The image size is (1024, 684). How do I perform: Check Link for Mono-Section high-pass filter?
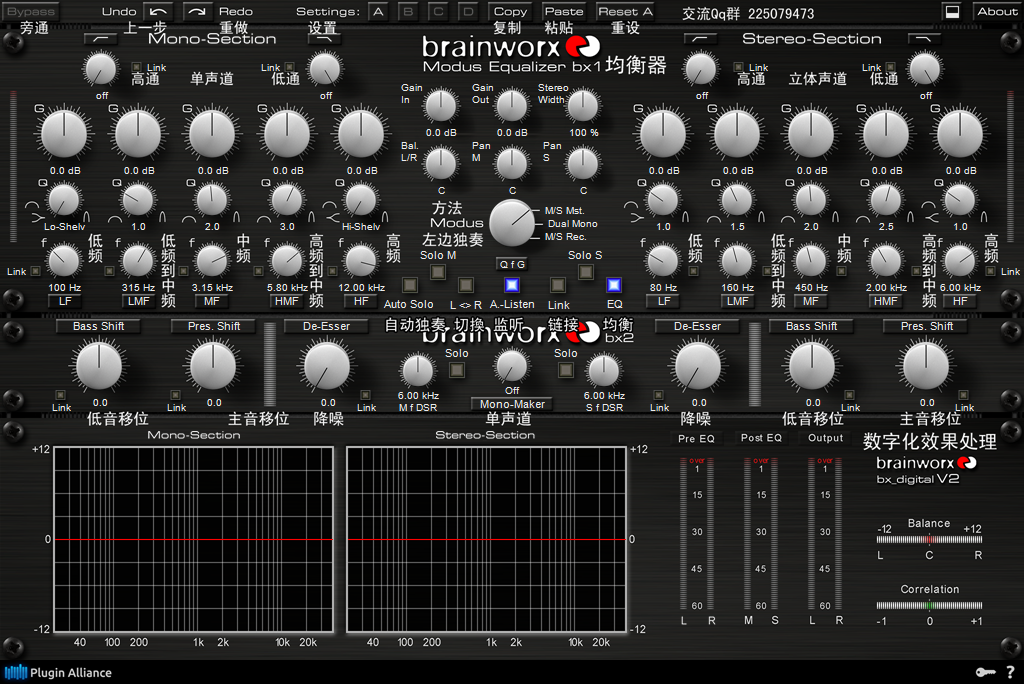(136, 67)
